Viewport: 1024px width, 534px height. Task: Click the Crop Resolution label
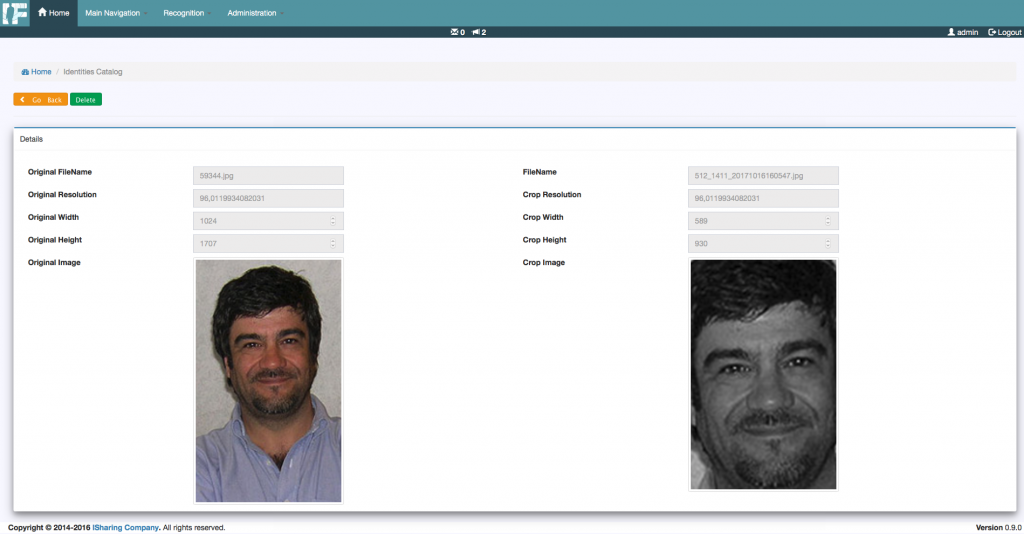552,195
